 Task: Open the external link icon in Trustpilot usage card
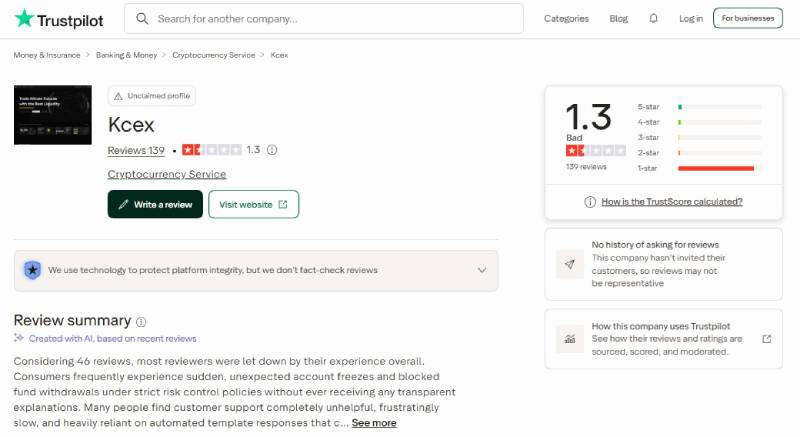click(766, 339)
